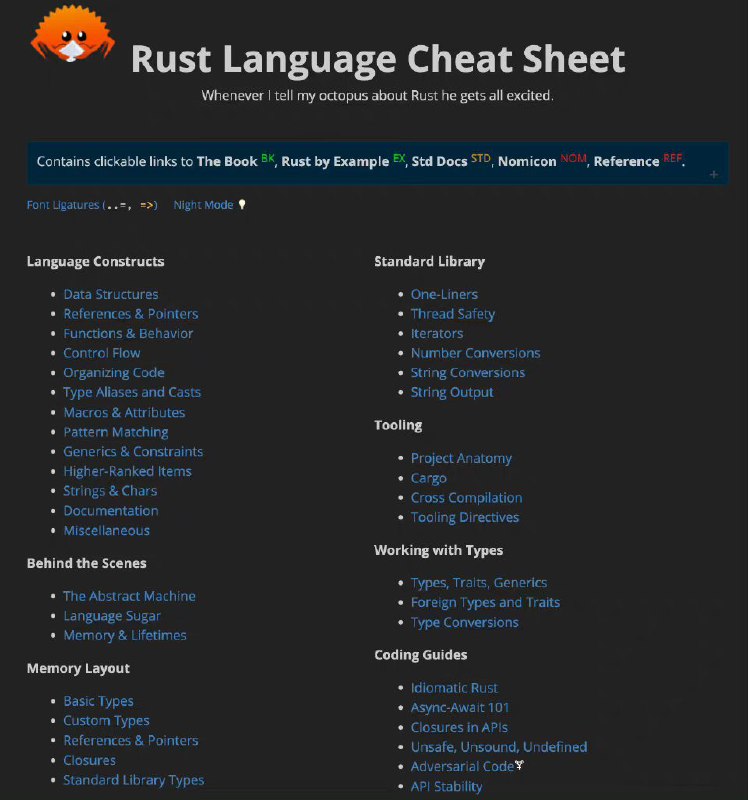Open Thread Safety link

(x=453, y=314)
